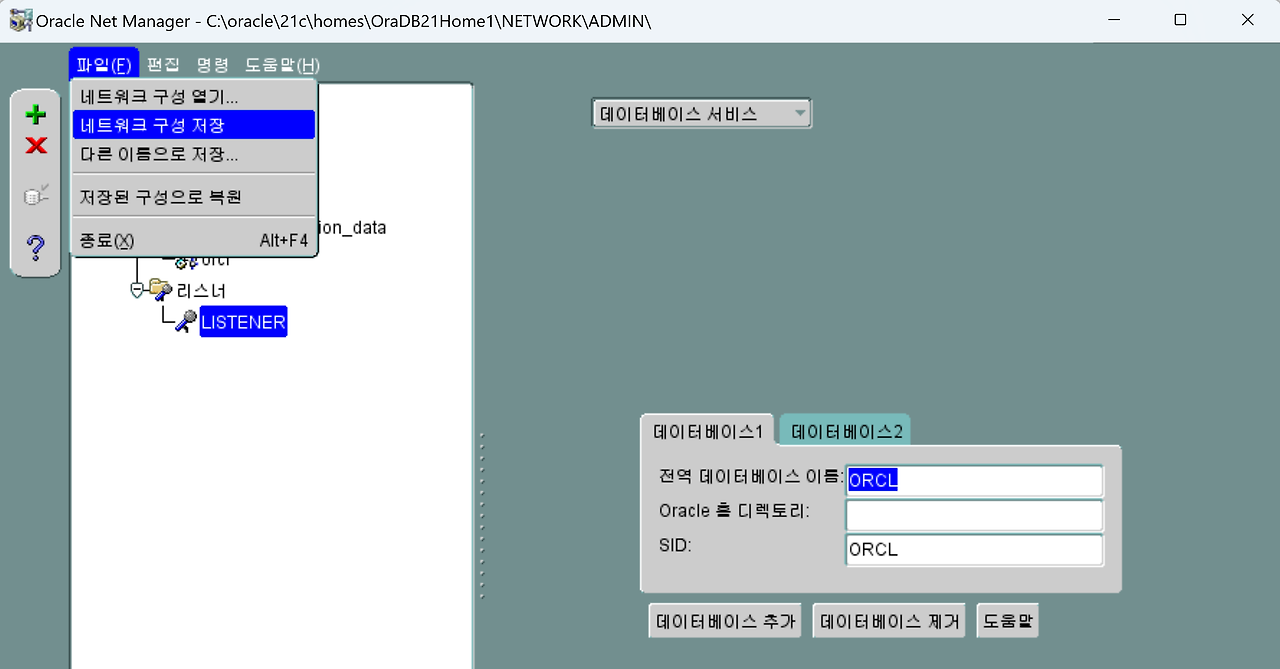Open the 데이터베이스 서비스 dropdown
This screenshot has height=669, width=1280.
tap(702, 114)
